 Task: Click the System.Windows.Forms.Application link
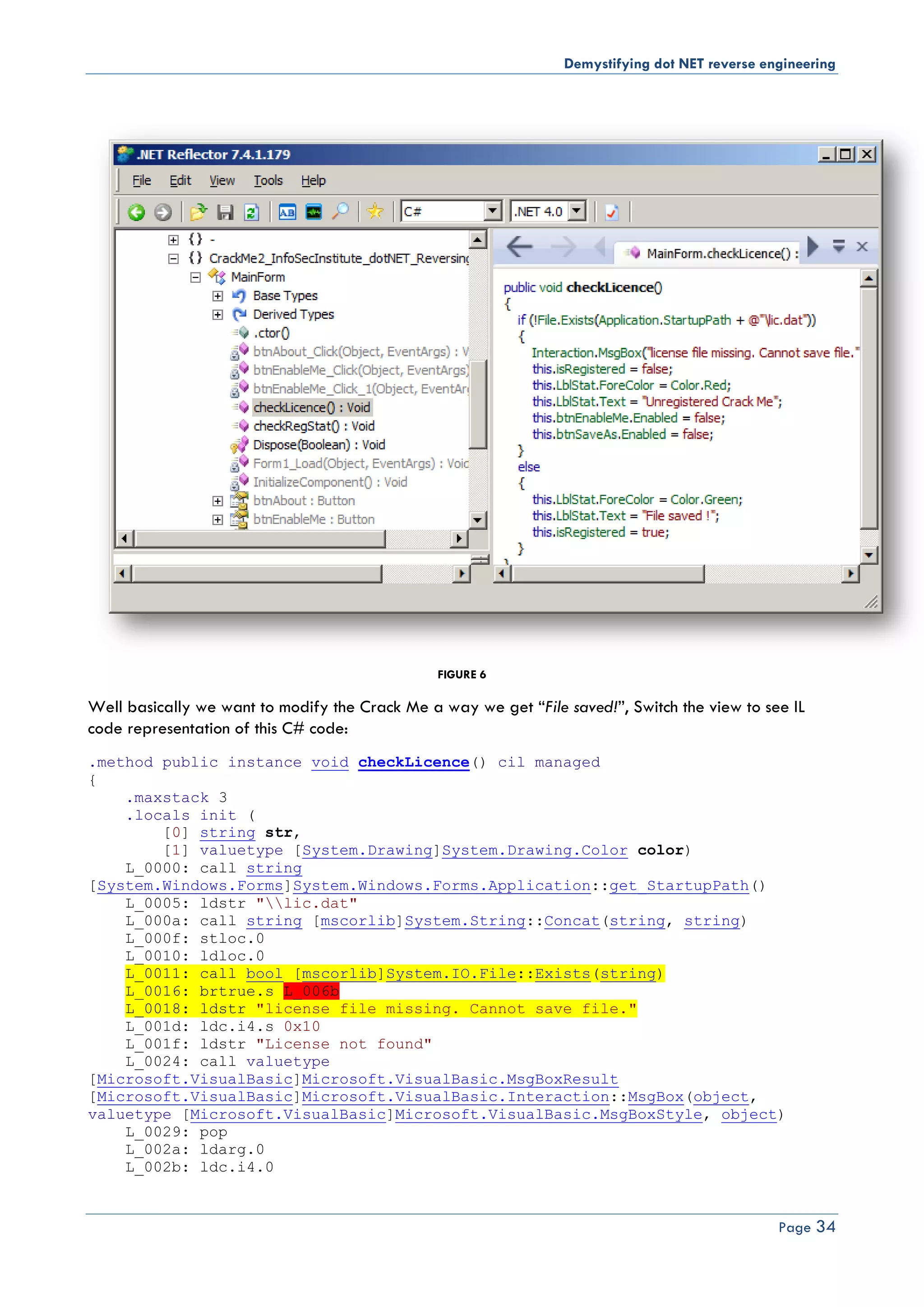click(442, 886)
